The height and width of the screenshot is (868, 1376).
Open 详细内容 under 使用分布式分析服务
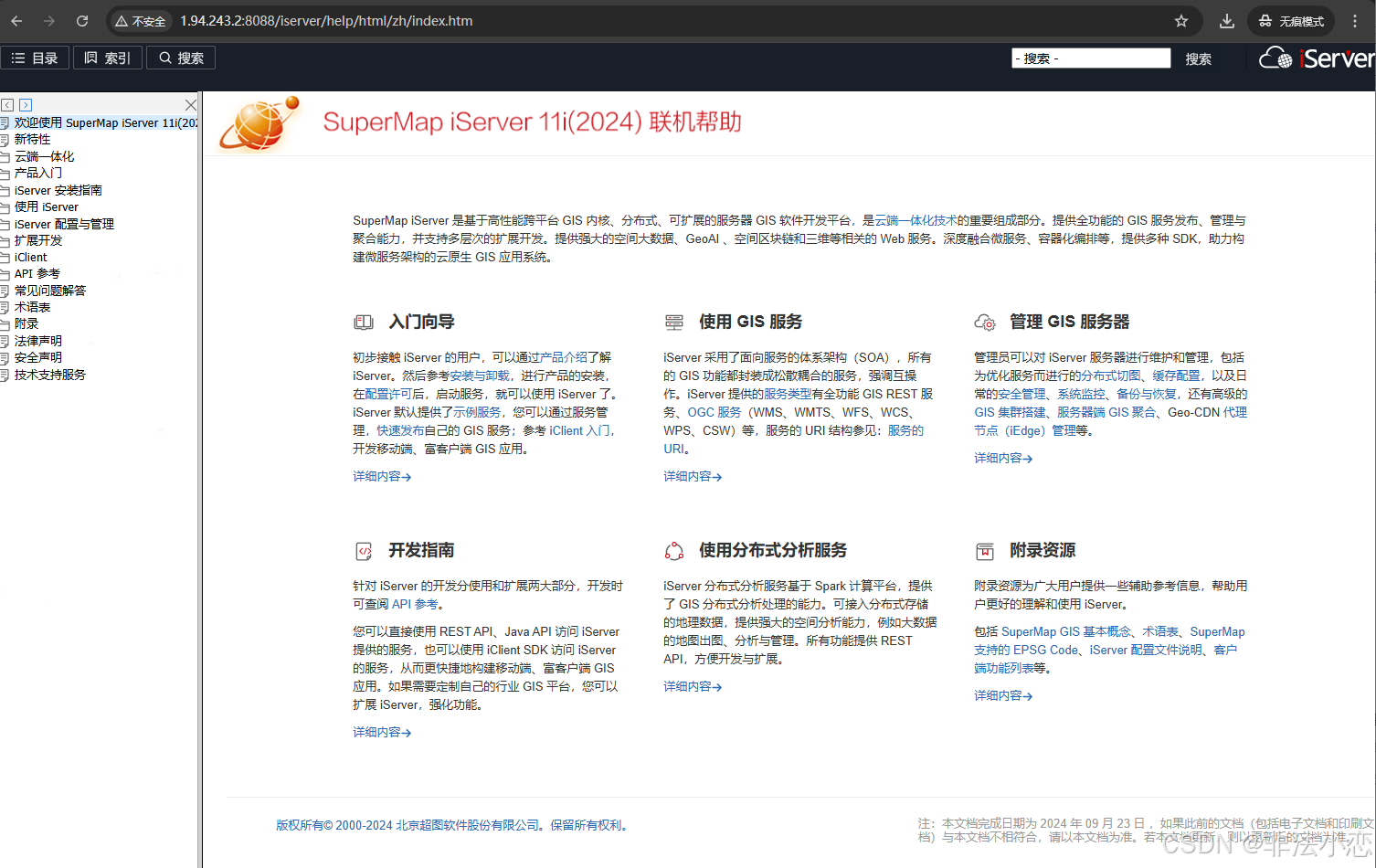(693, 686)
